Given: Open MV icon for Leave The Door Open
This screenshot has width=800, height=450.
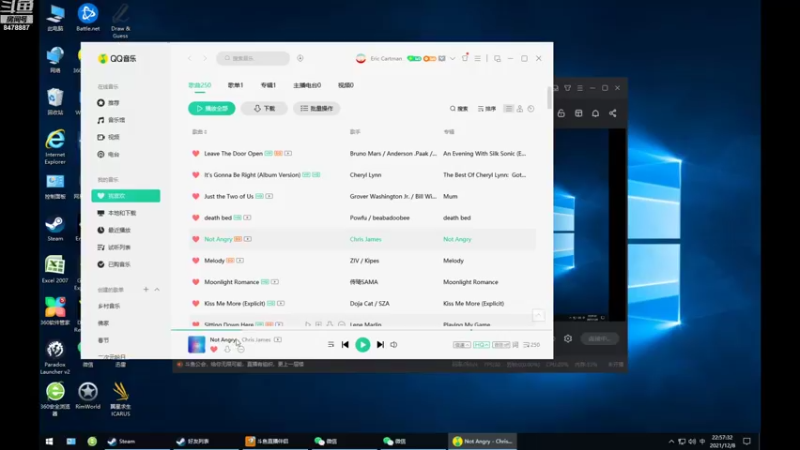Looking at the screenshot, I should coord(288,154).
